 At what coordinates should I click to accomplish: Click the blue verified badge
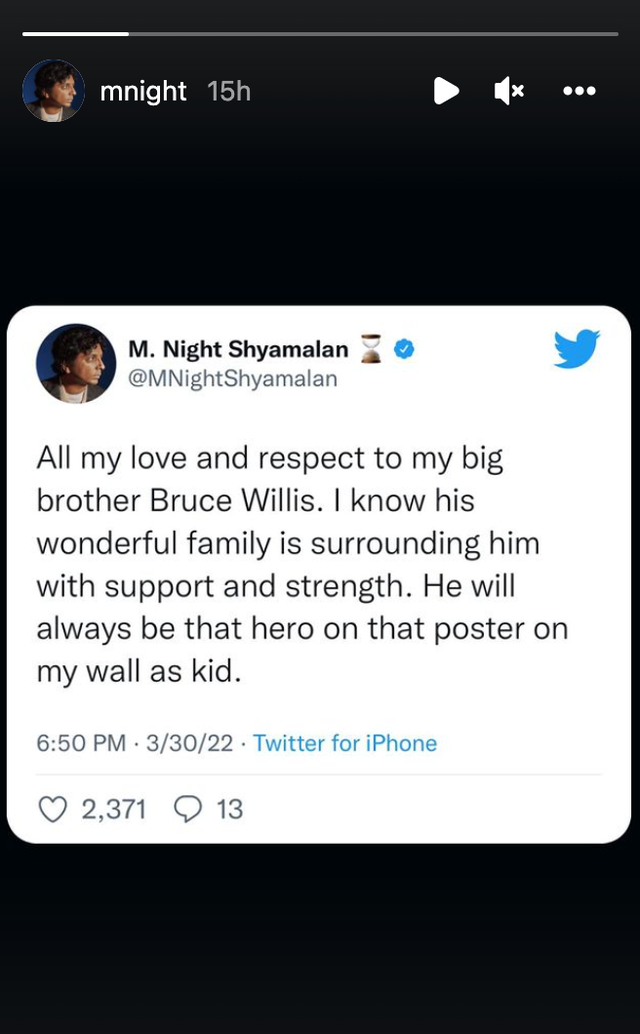click(405, 349)
